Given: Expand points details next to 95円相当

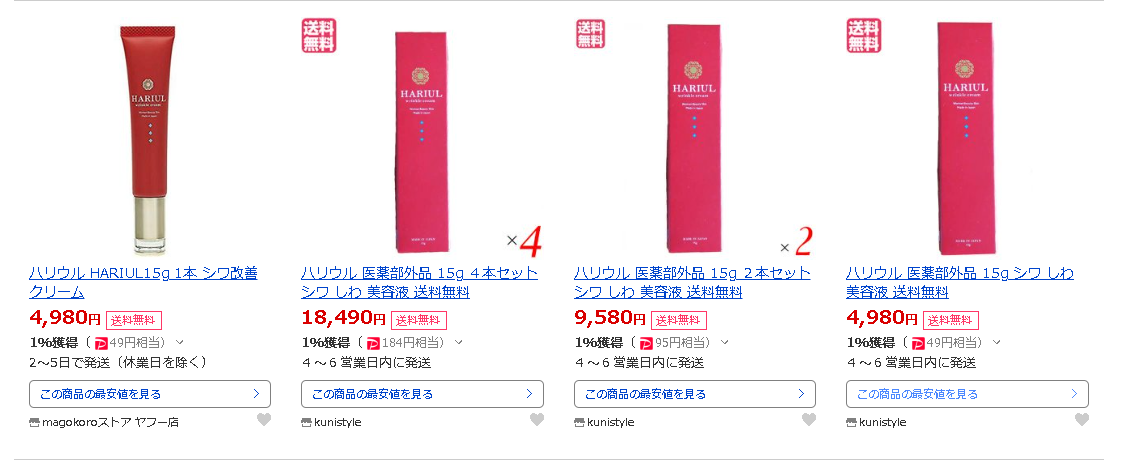Looking at the screenshot, I should point(725,342).
